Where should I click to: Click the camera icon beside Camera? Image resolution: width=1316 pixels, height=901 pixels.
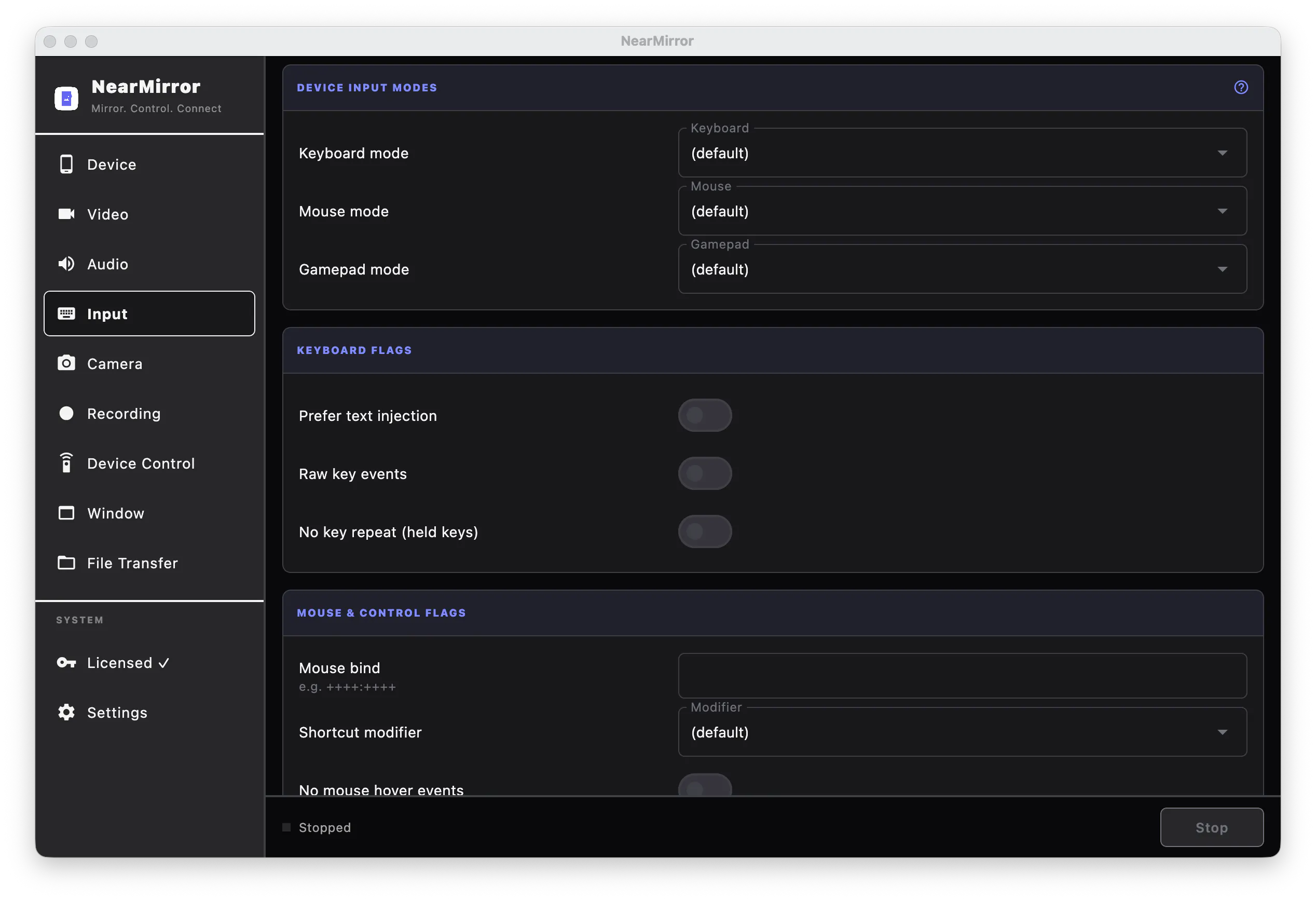tap(66, 363)
